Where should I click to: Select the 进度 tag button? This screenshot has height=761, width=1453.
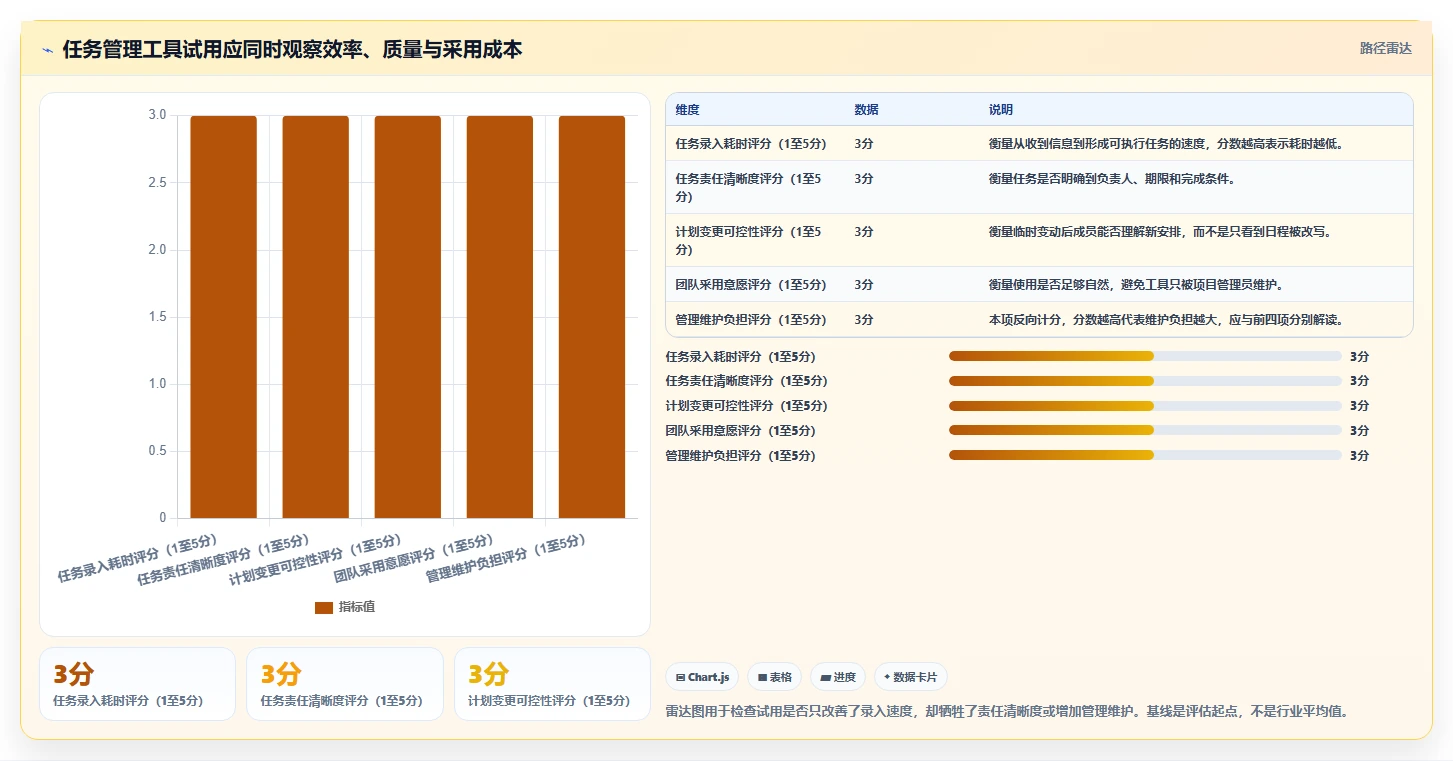point(838,677)
